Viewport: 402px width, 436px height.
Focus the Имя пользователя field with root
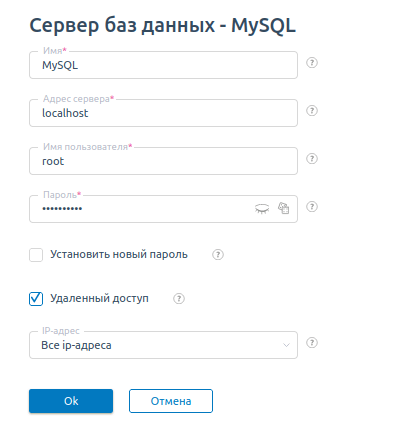pos(163,161)
